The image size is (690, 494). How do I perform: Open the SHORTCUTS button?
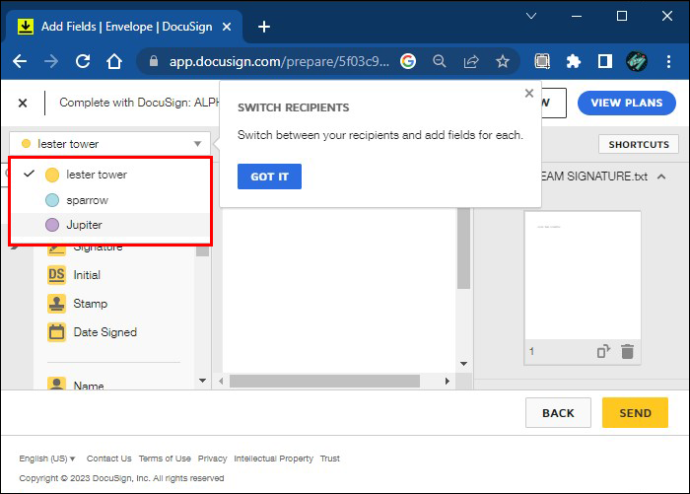639,144
